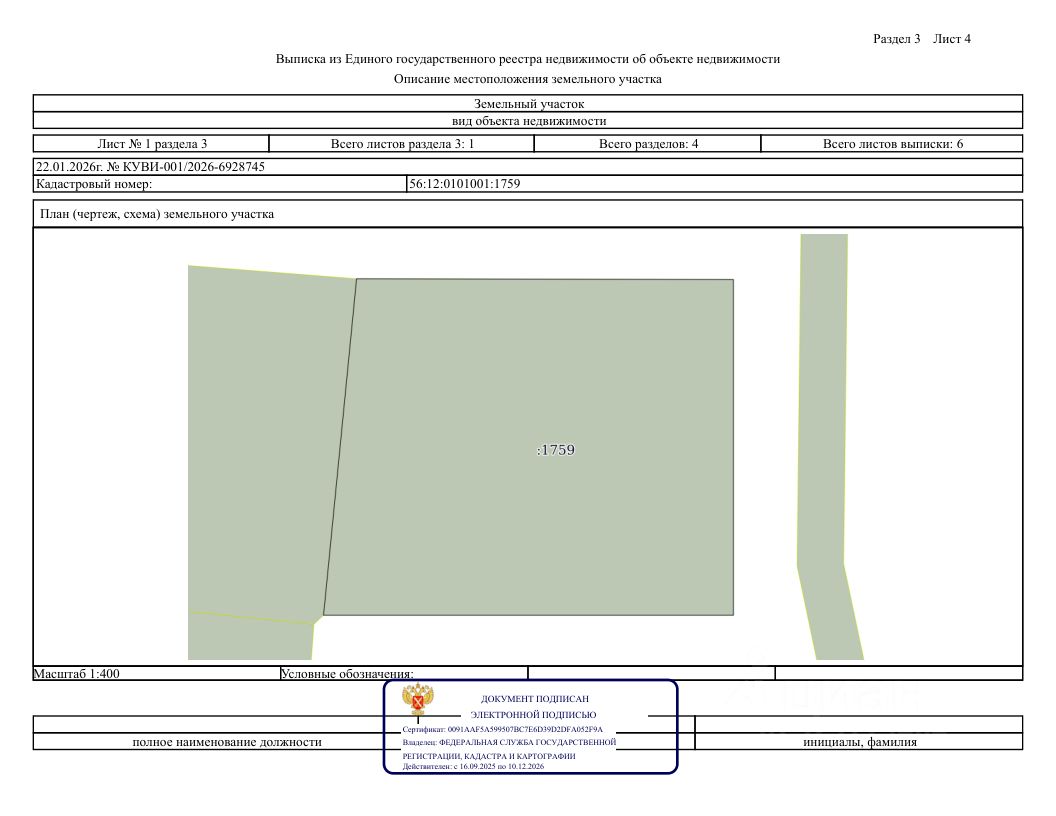Click 'План (чертеж, схема) земельного участка' heading
Image resolution: width=1056 pixels, height=816 pixels.
[x=157, y=214]
